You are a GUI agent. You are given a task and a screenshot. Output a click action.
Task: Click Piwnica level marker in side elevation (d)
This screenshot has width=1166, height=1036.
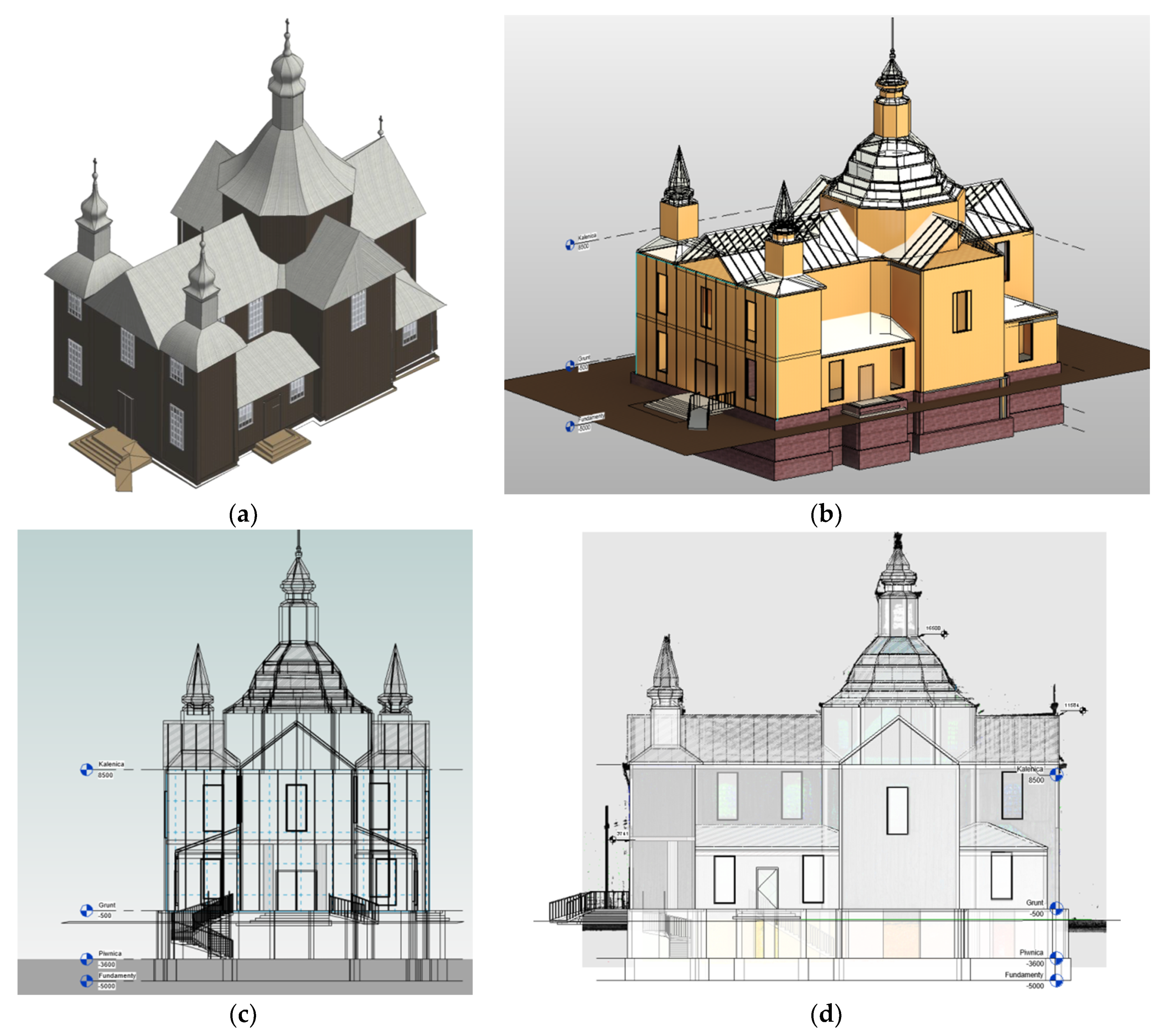[x=1056, y=958]
